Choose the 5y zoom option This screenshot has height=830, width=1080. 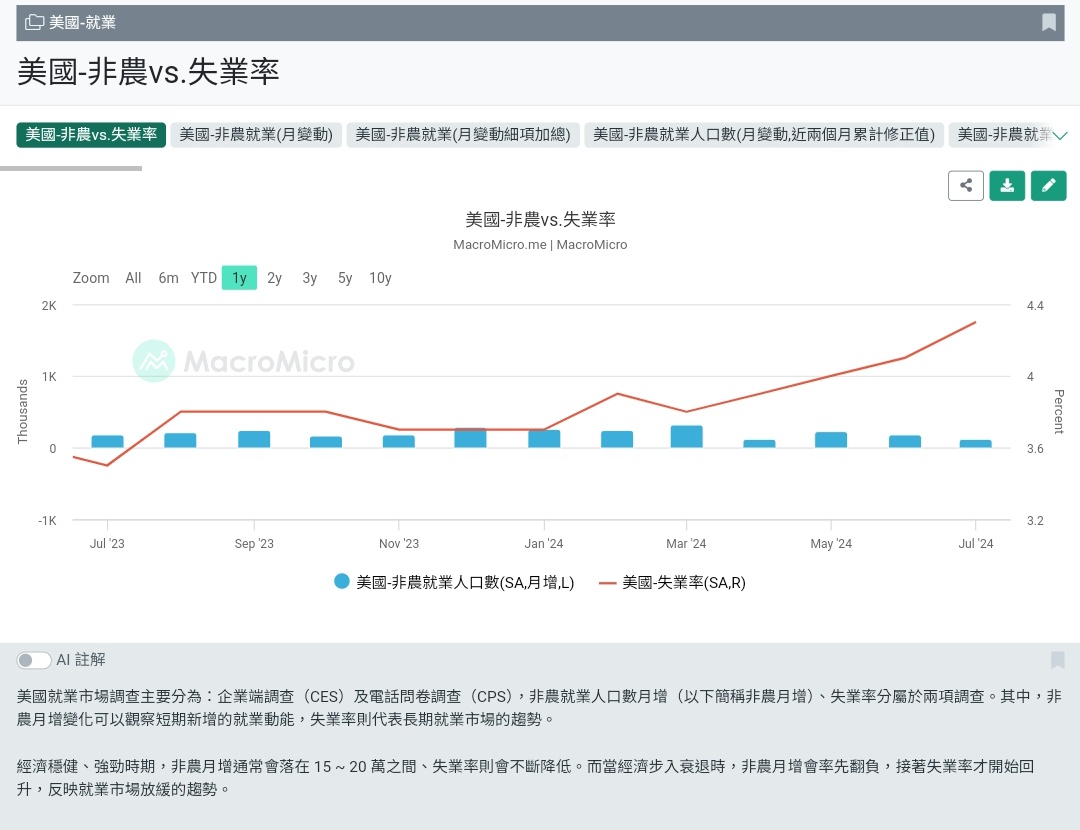point(345,278)
